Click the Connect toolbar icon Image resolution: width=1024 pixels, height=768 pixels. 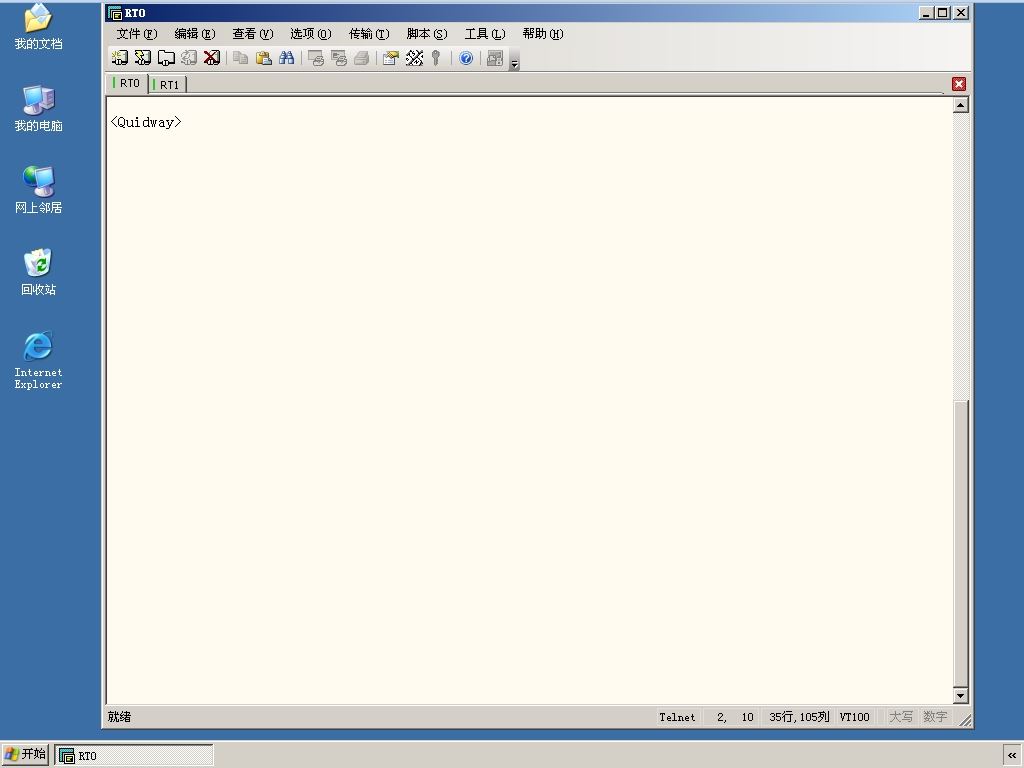[x=120, y=58]
